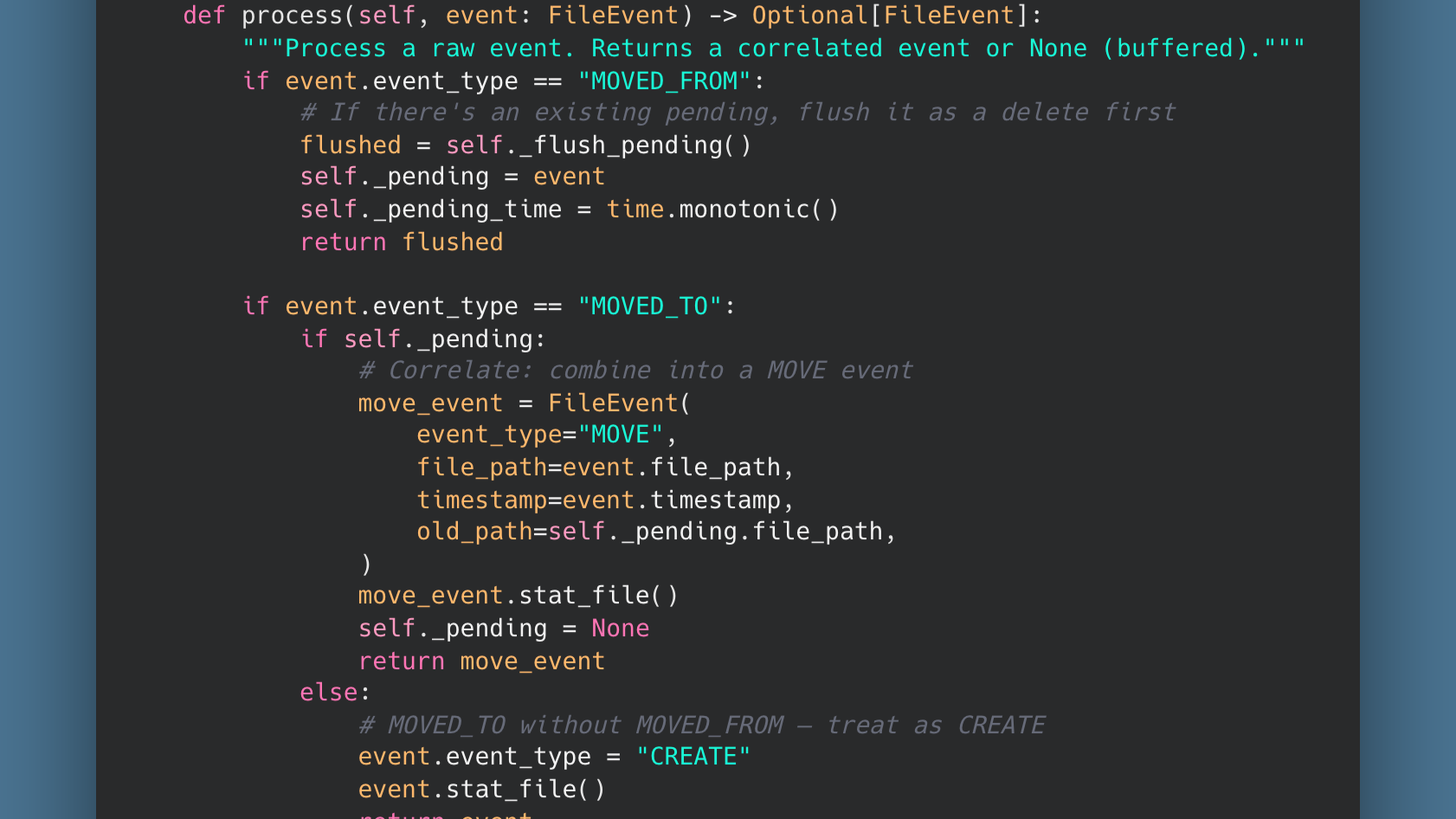Click the MOVED_FROM string literal
This screenshot has width=1456, height=819.
[663, 80]
